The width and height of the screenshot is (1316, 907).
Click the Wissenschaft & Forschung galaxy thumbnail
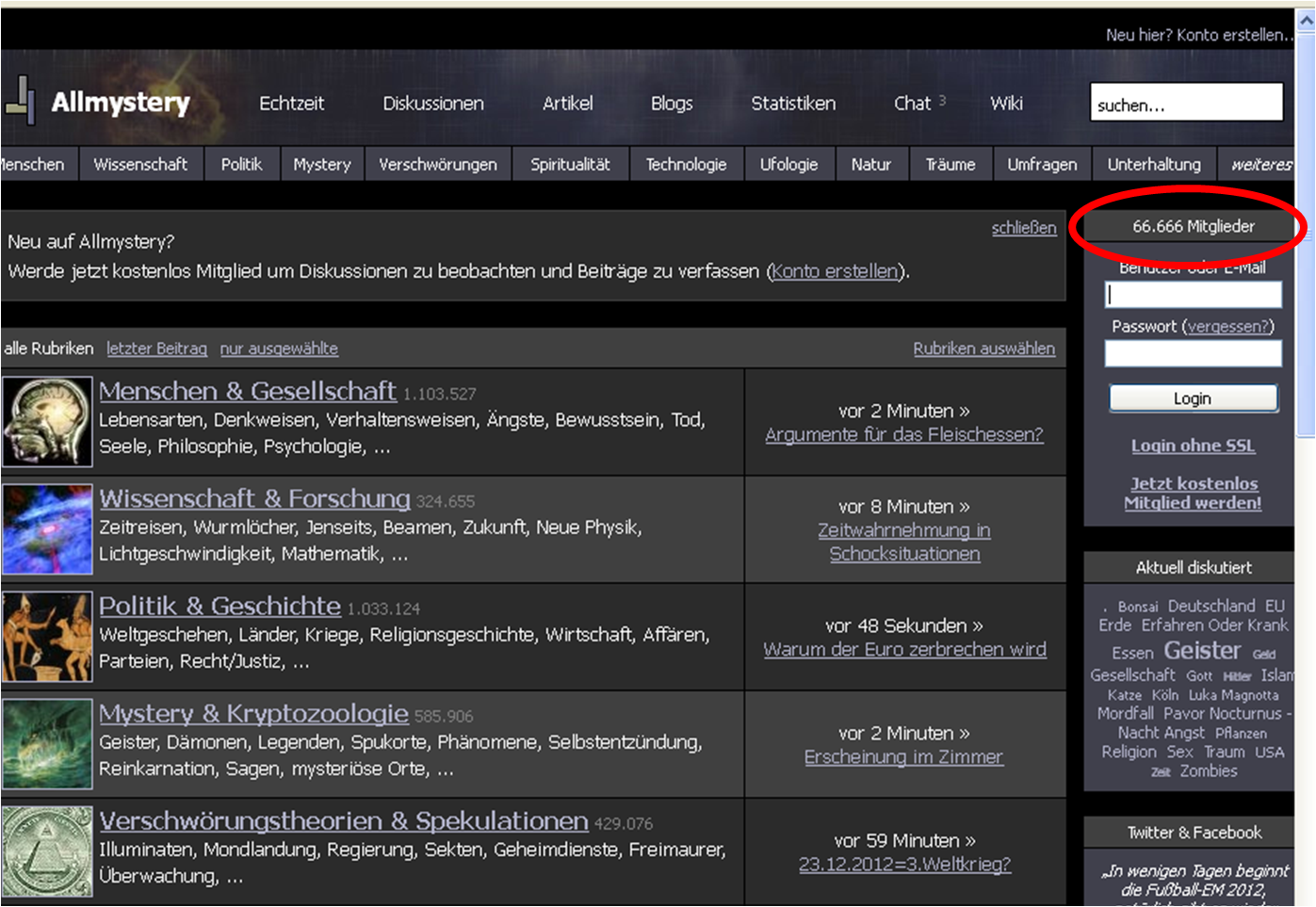(47, 529)
